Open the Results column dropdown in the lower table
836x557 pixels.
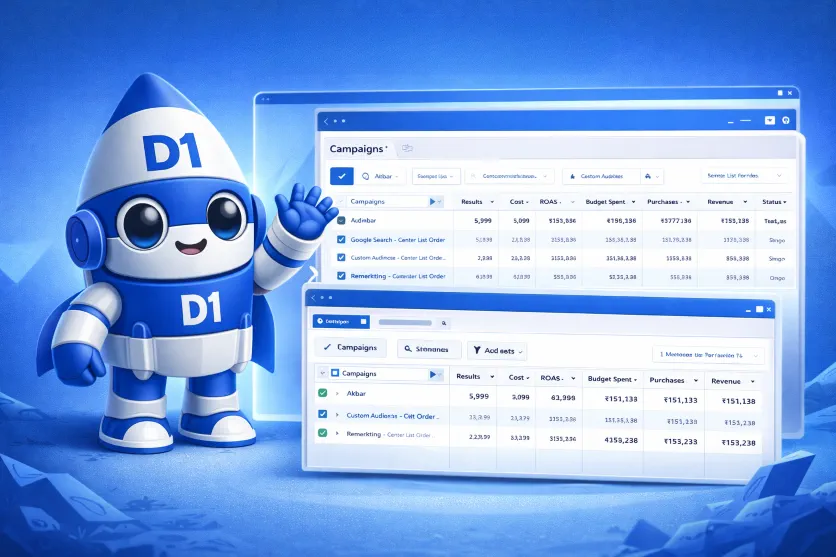click(x=492, y=377)
